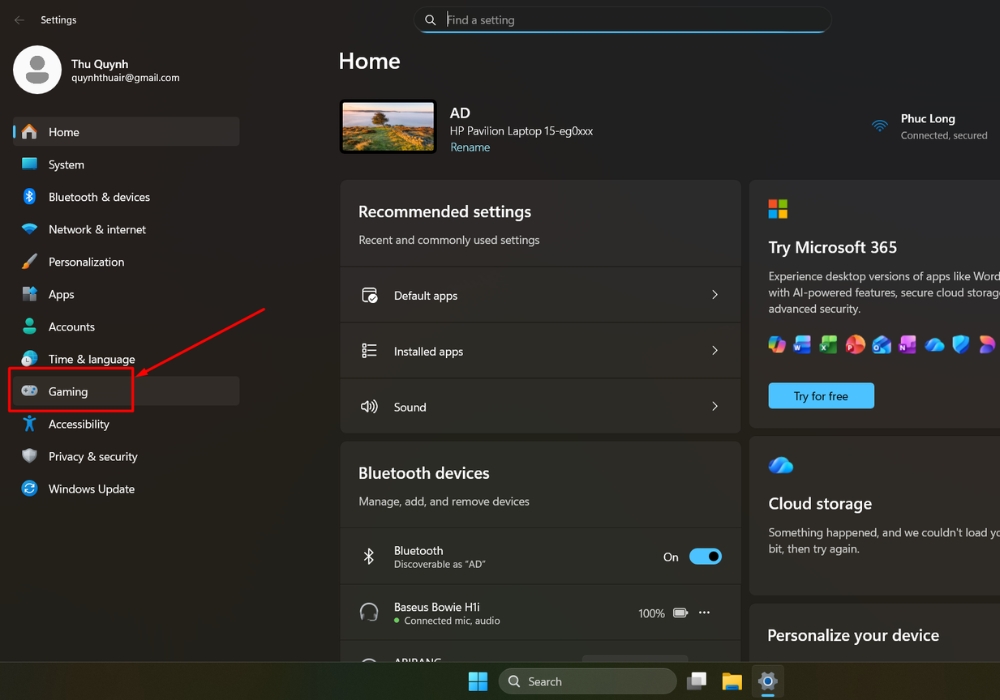Image resolution: width=1000 pixels, height=700 pixels.
Task: Click the desktop wallpaper thumbnail
Action: (388, 126)
